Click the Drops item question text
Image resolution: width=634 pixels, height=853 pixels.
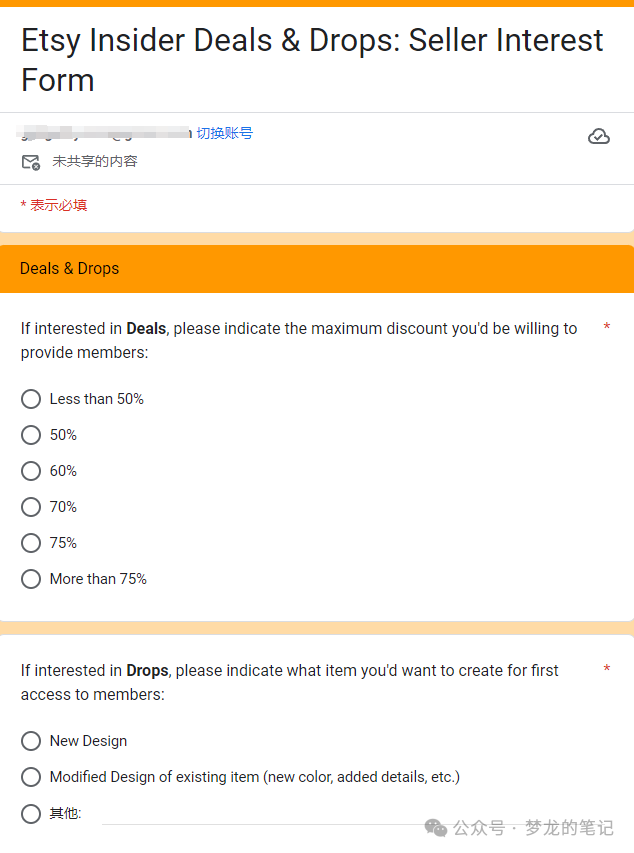click(x=290, y=682)
